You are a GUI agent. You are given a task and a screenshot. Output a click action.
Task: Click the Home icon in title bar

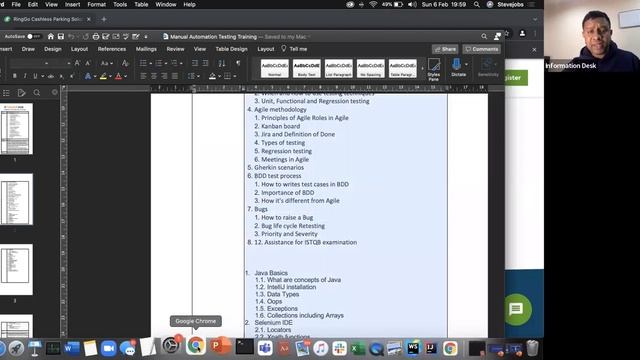tap(51, 36)
